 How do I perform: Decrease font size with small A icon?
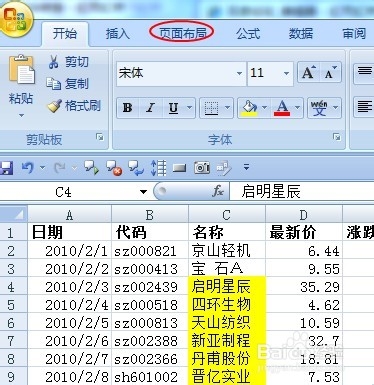point(331,72)
